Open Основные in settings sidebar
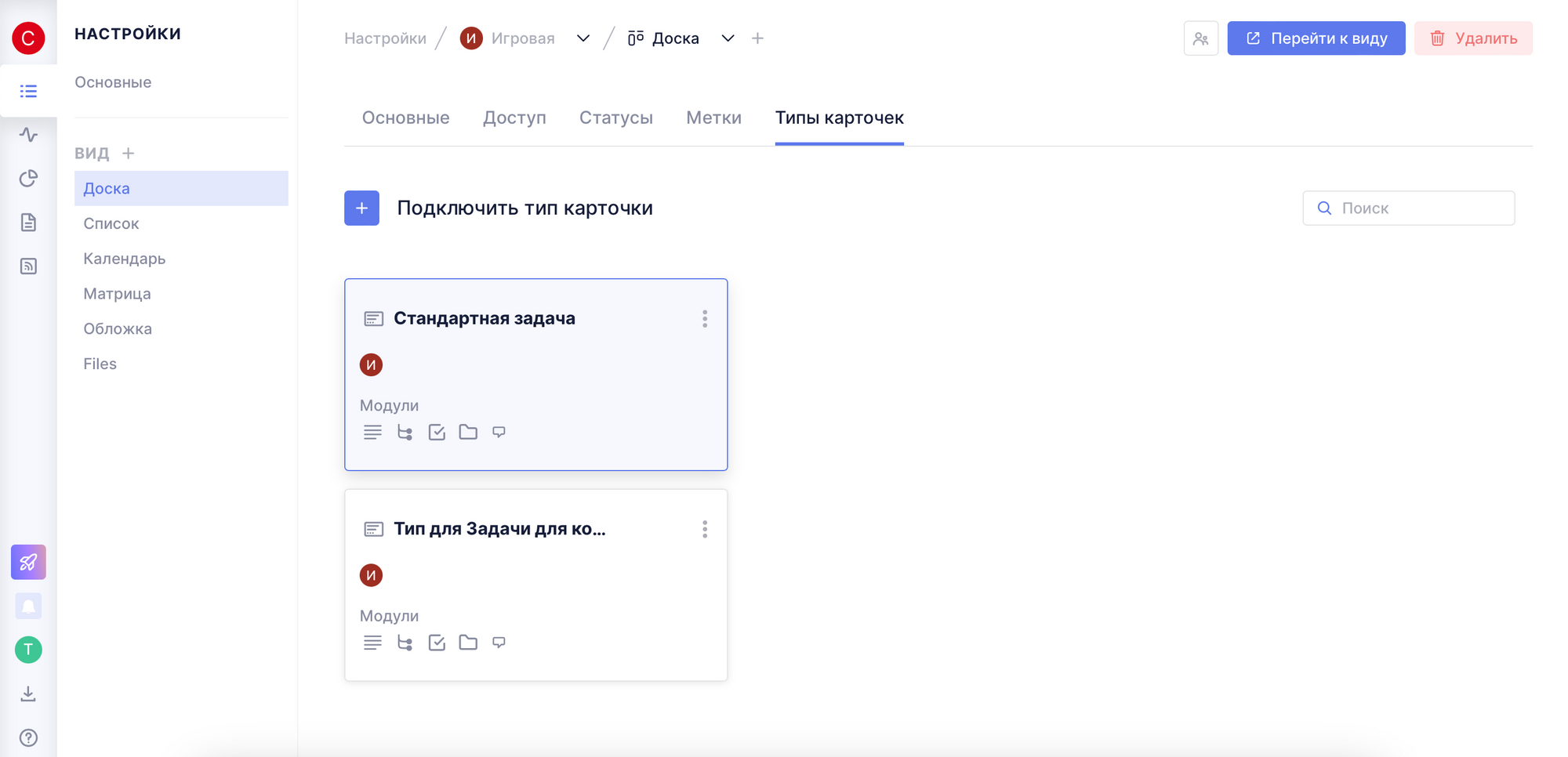 click(x=113, y=82)
